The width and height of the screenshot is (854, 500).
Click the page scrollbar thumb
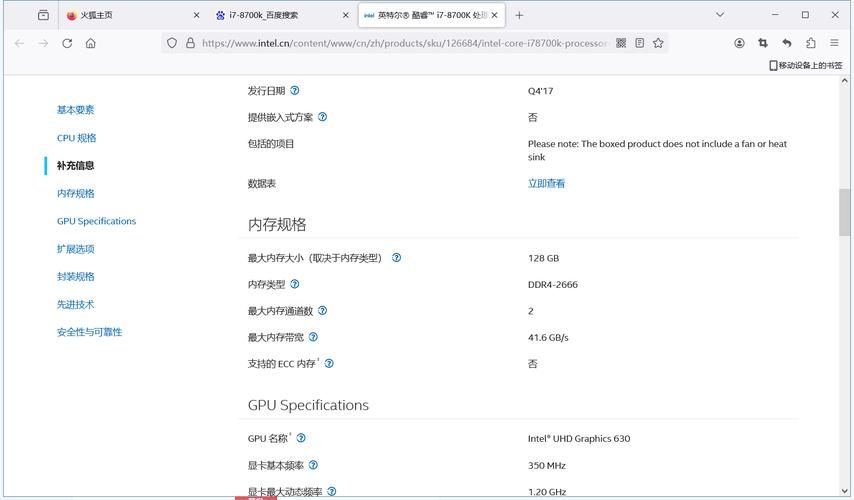(x=844, y=212)
